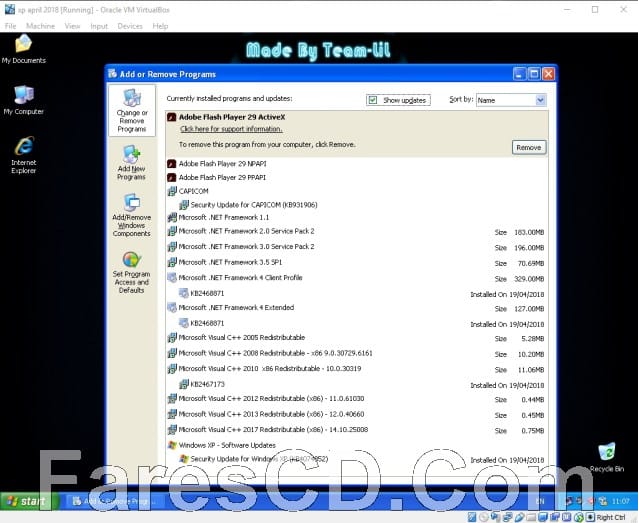Open the Recycle Bin icon
This screenshot has width=638, height=523.
pos(607,457)
